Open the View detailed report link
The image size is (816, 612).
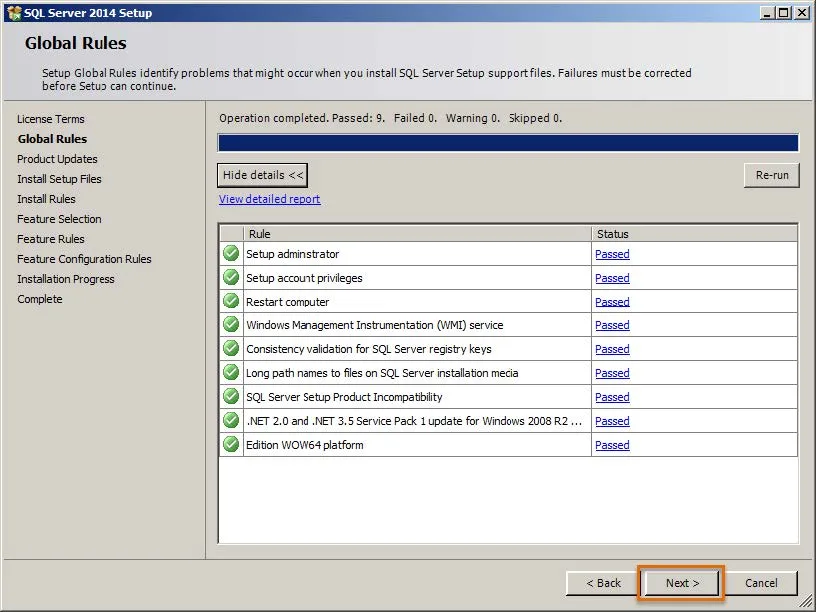270,199
